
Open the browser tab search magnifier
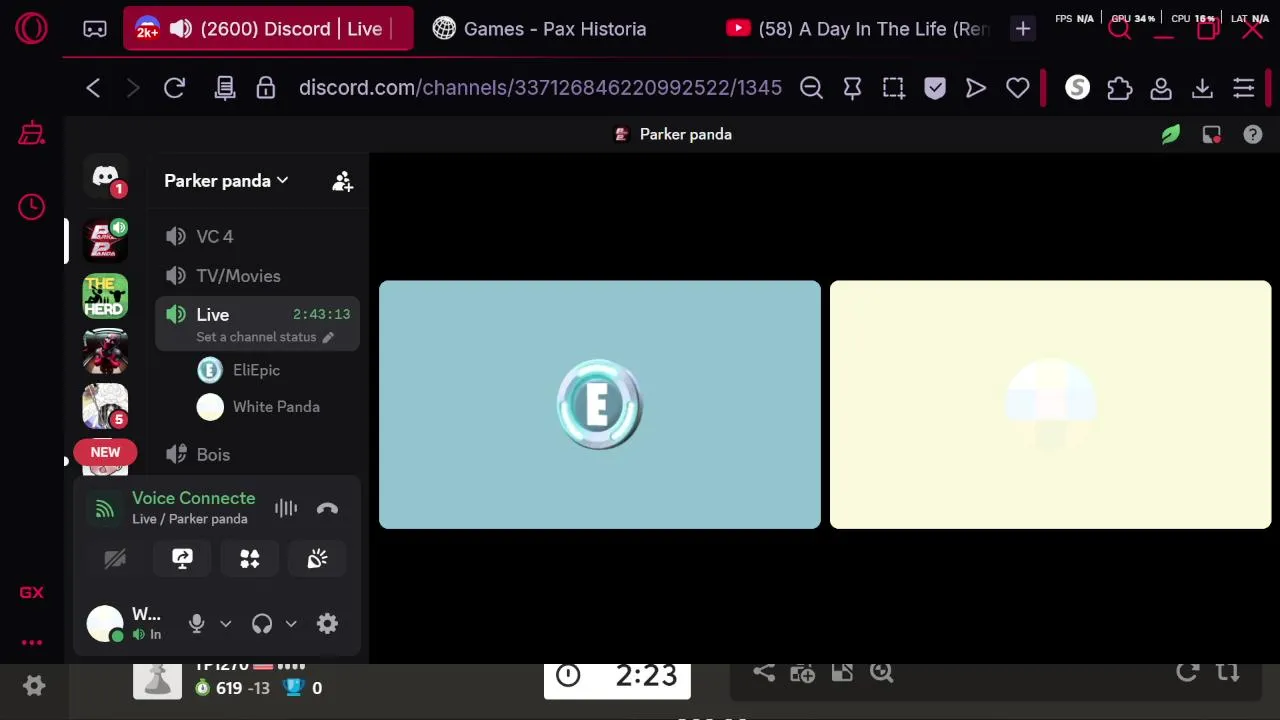pyautogui.click(x=1120, y=29)
